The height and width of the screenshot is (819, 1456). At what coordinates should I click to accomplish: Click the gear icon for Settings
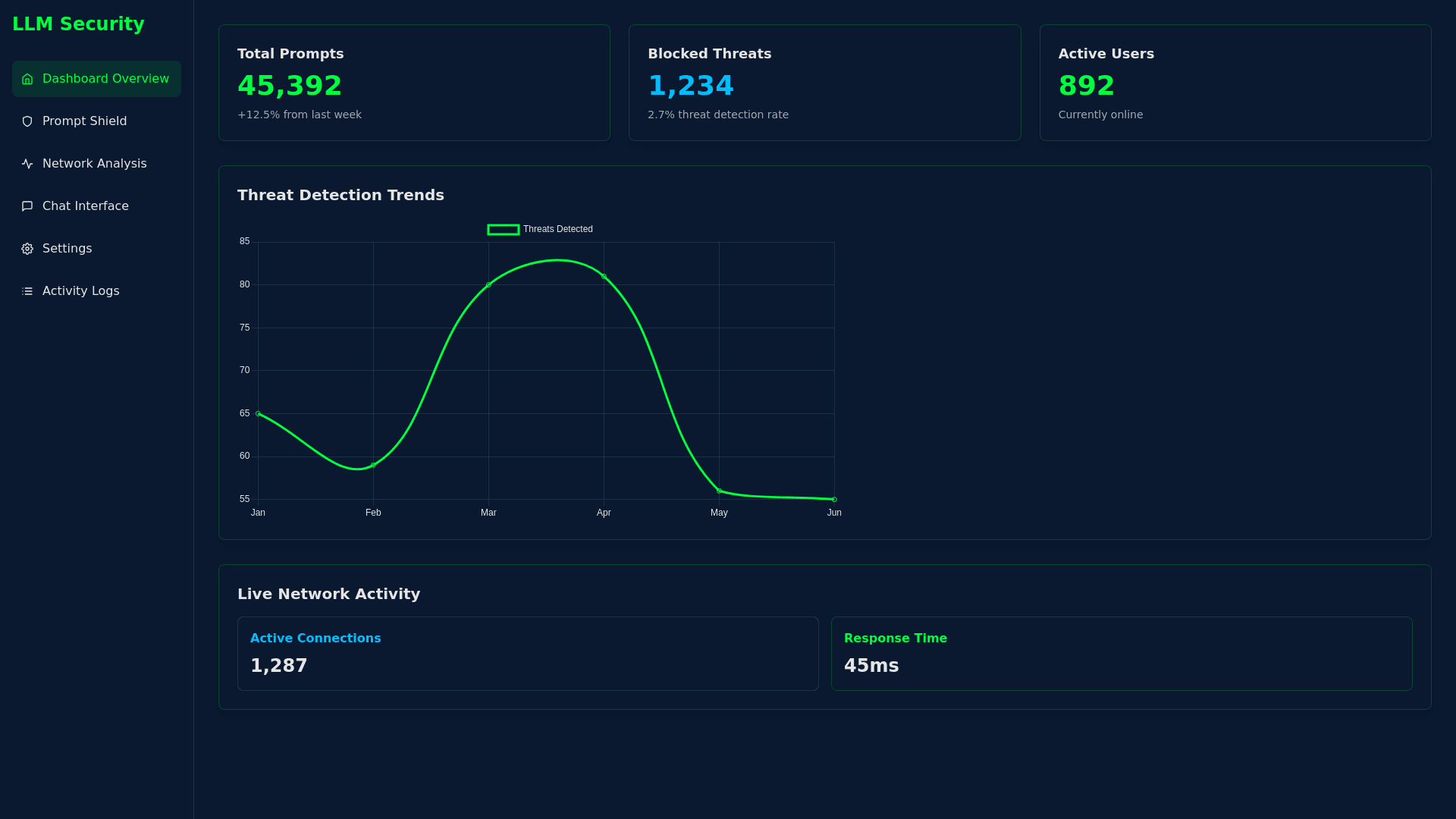27,249
